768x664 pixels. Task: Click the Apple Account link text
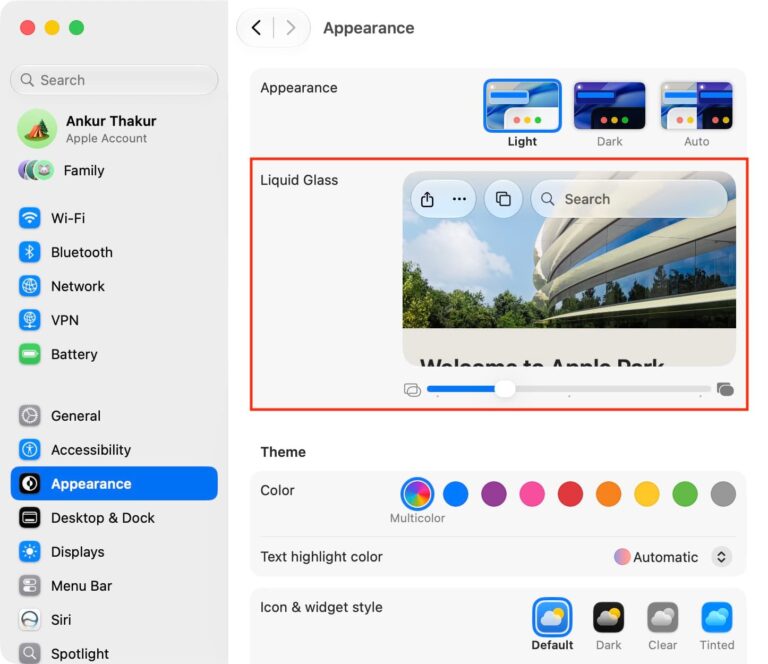pyautogui.click(x=106, y=139)
